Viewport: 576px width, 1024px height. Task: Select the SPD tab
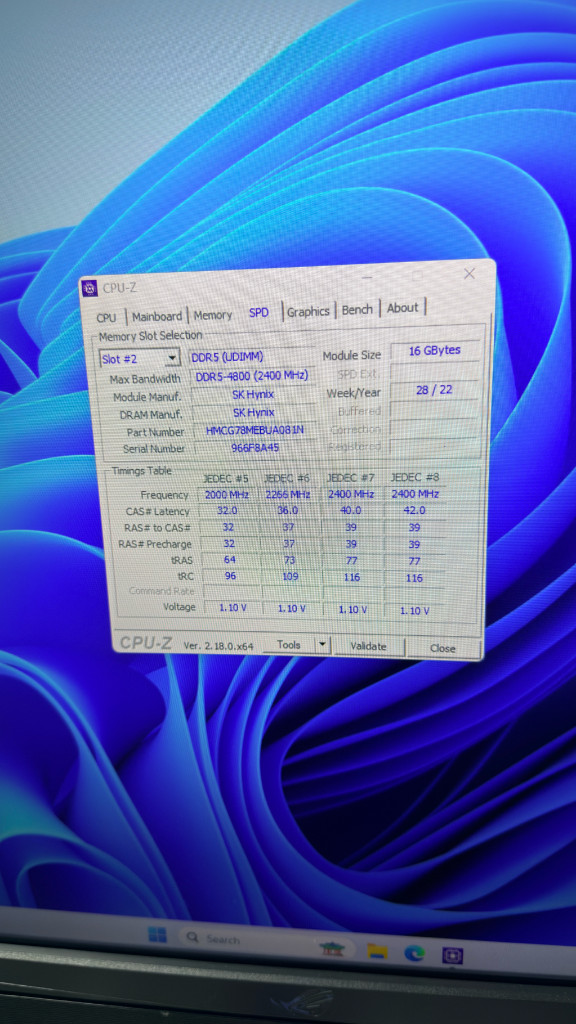click(x=259, y=313)
